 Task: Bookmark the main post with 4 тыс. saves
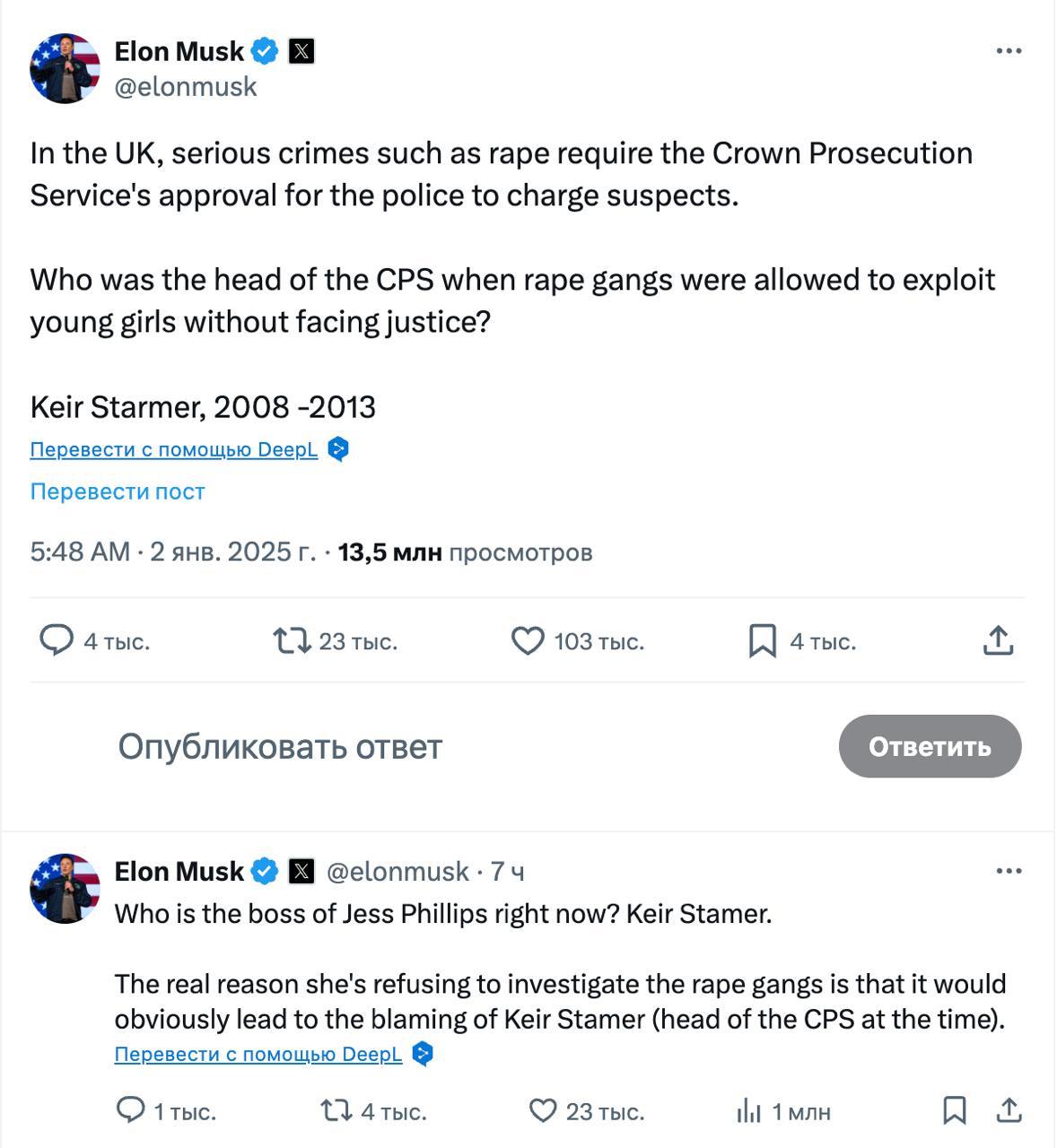[763, 641]
